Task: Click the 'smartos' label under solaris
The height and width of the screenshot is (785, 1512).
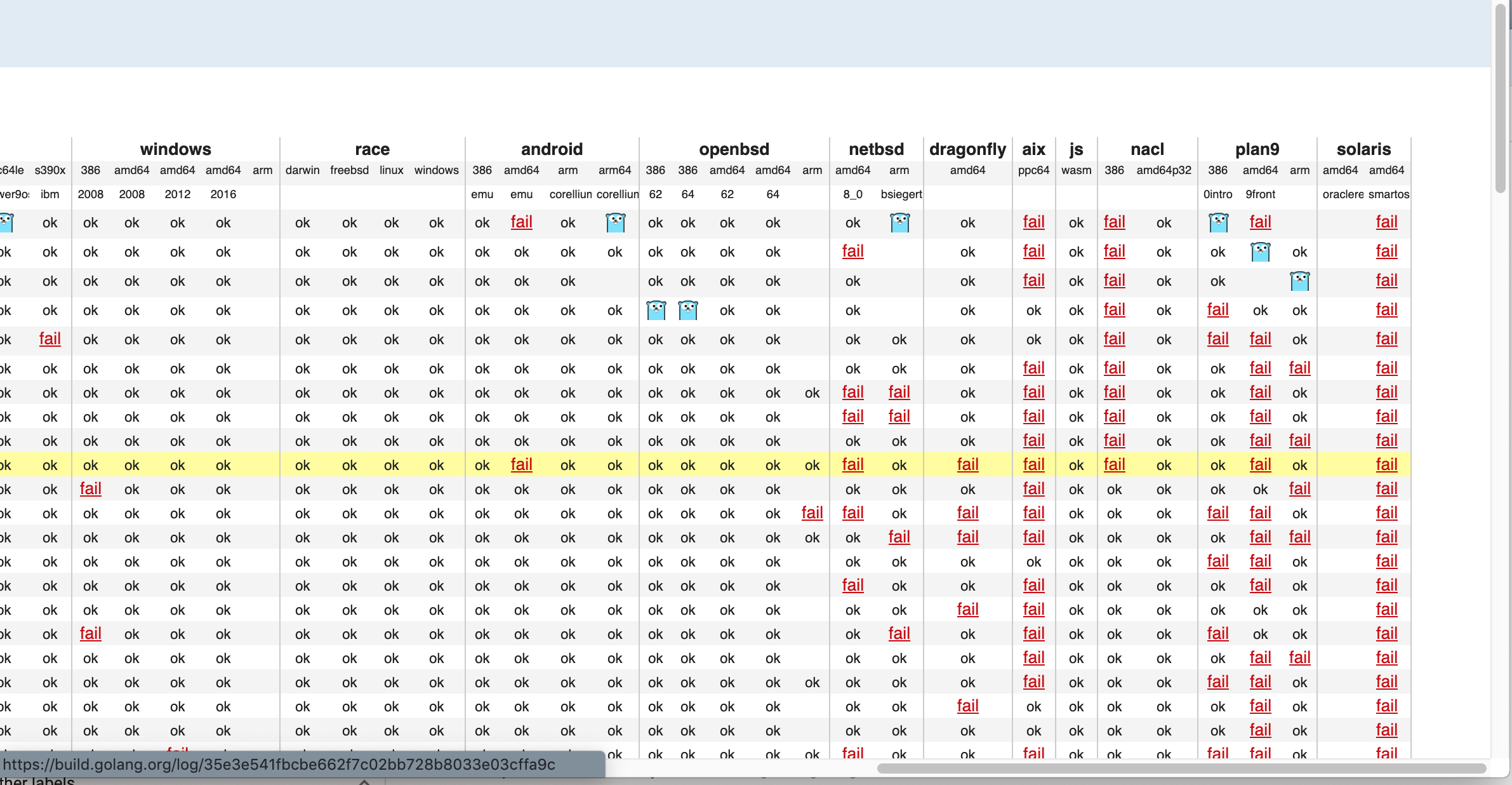Action: pos(1389,194)
